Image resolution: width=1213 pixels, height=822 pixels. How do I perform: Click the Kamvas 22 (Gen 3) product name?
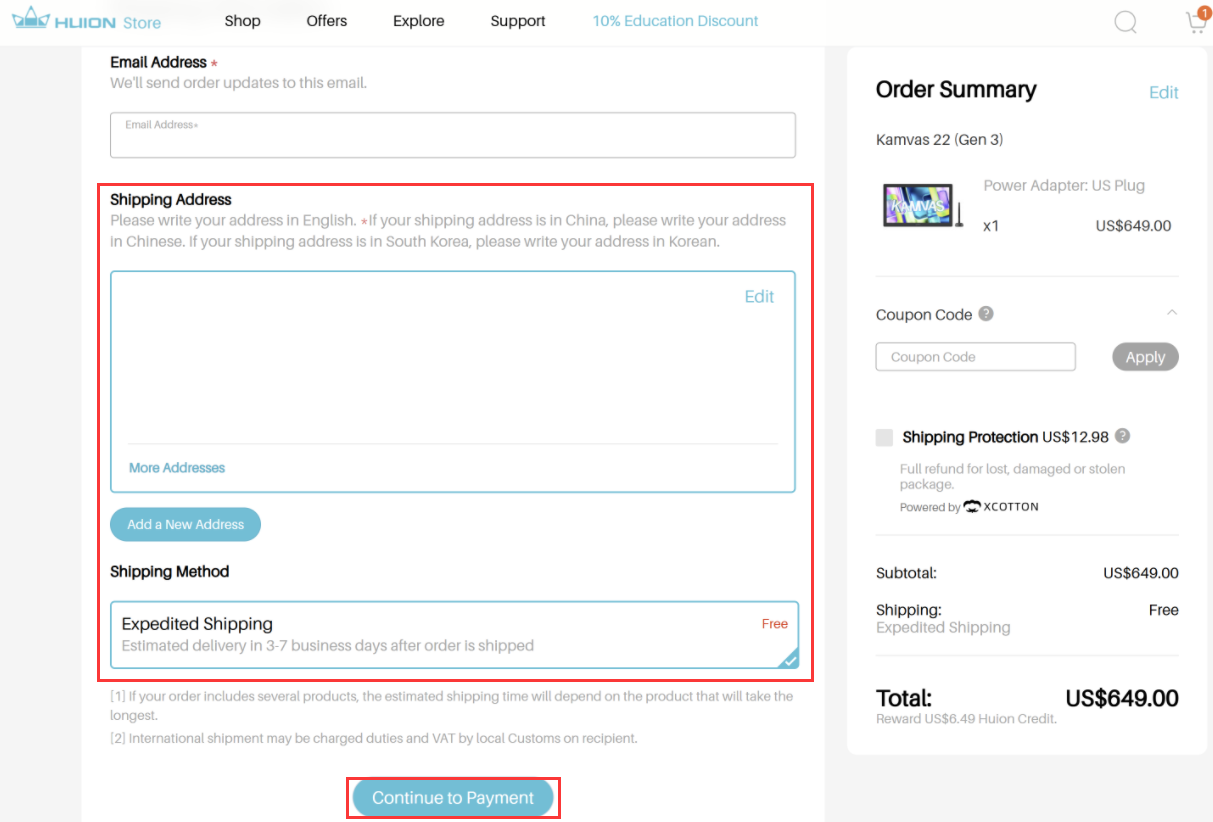pyautogui.click(x=939, y=139)
